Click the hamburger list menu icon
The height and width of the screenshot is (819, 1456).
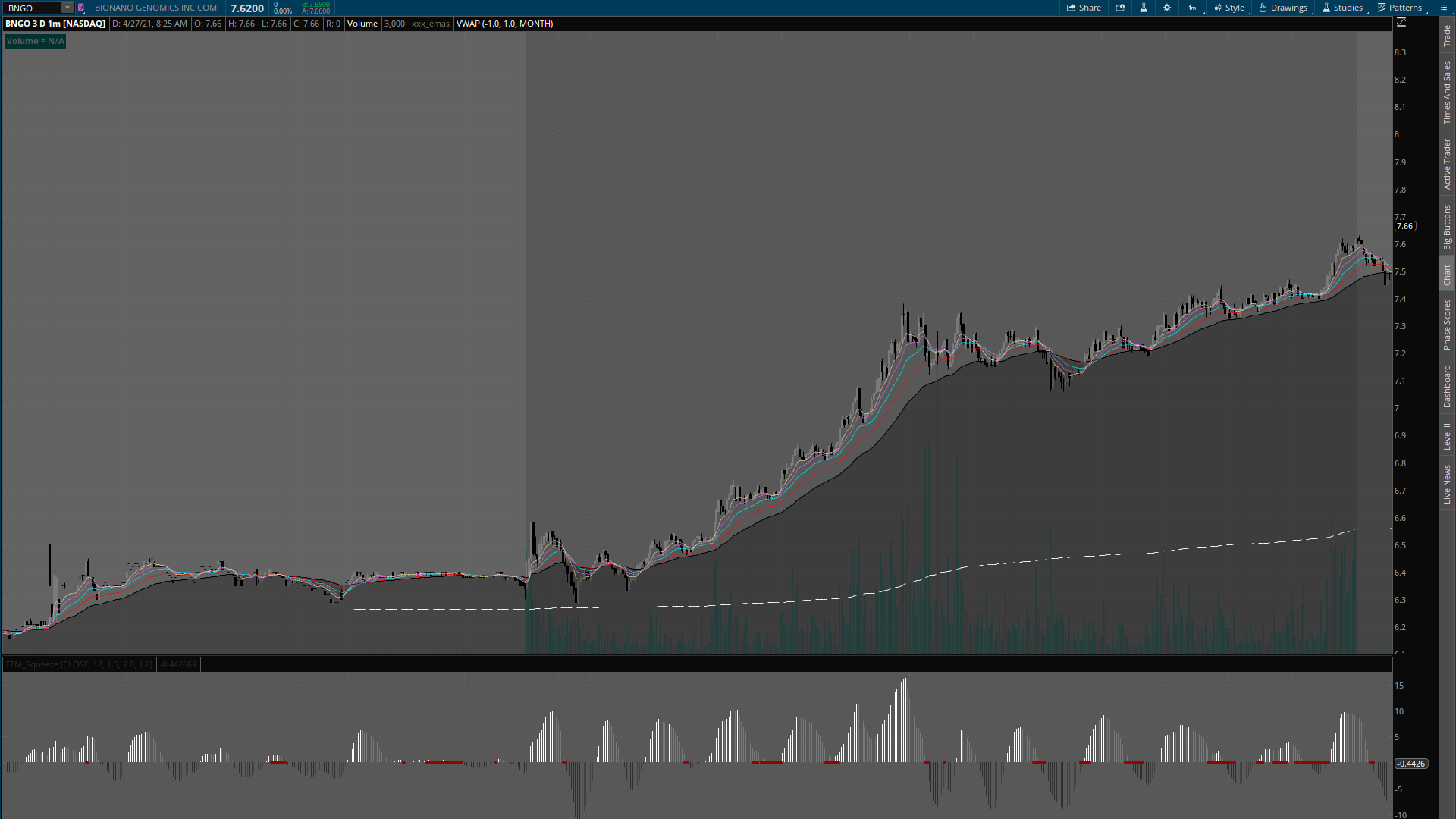[1443, 8]
